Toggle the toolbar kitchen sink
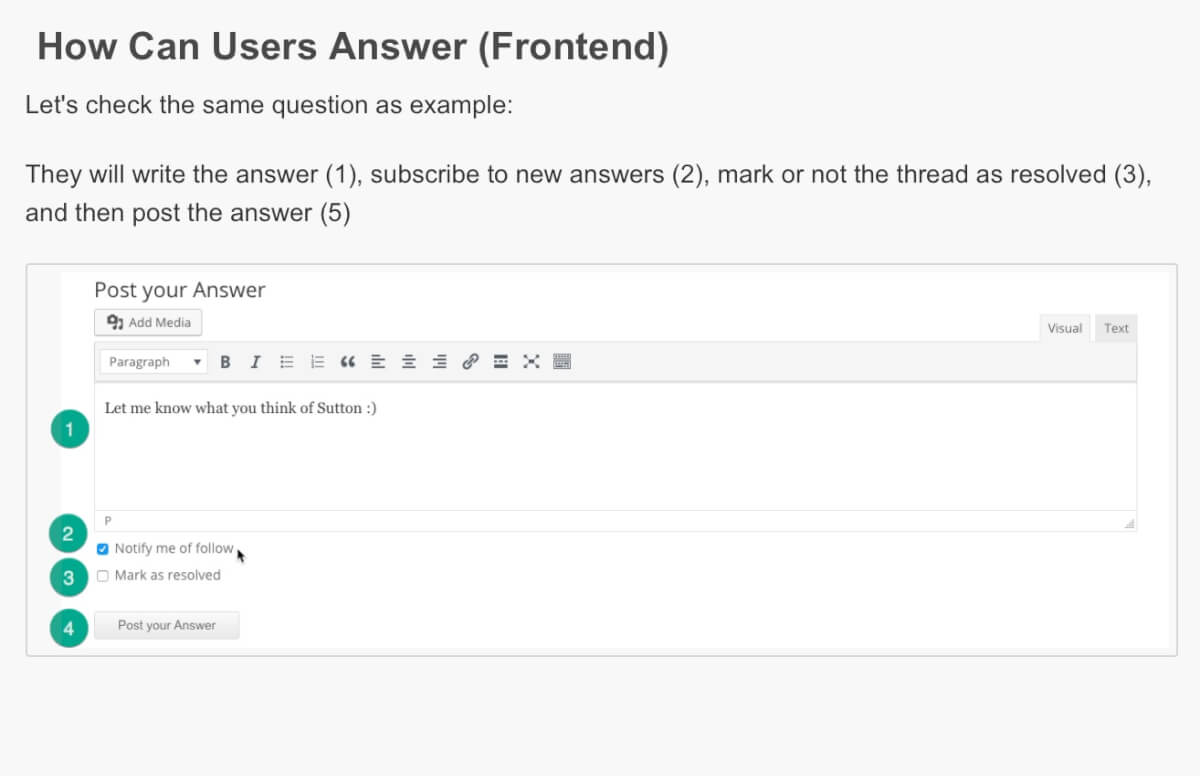Screen dimensions: 1200x784 click(x=562, y=362)
